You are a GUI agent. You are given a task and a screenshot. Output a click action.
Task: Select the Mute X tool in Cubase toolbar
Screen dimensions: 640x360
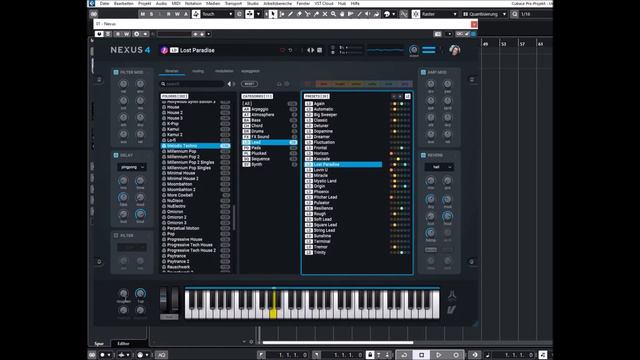324,14
